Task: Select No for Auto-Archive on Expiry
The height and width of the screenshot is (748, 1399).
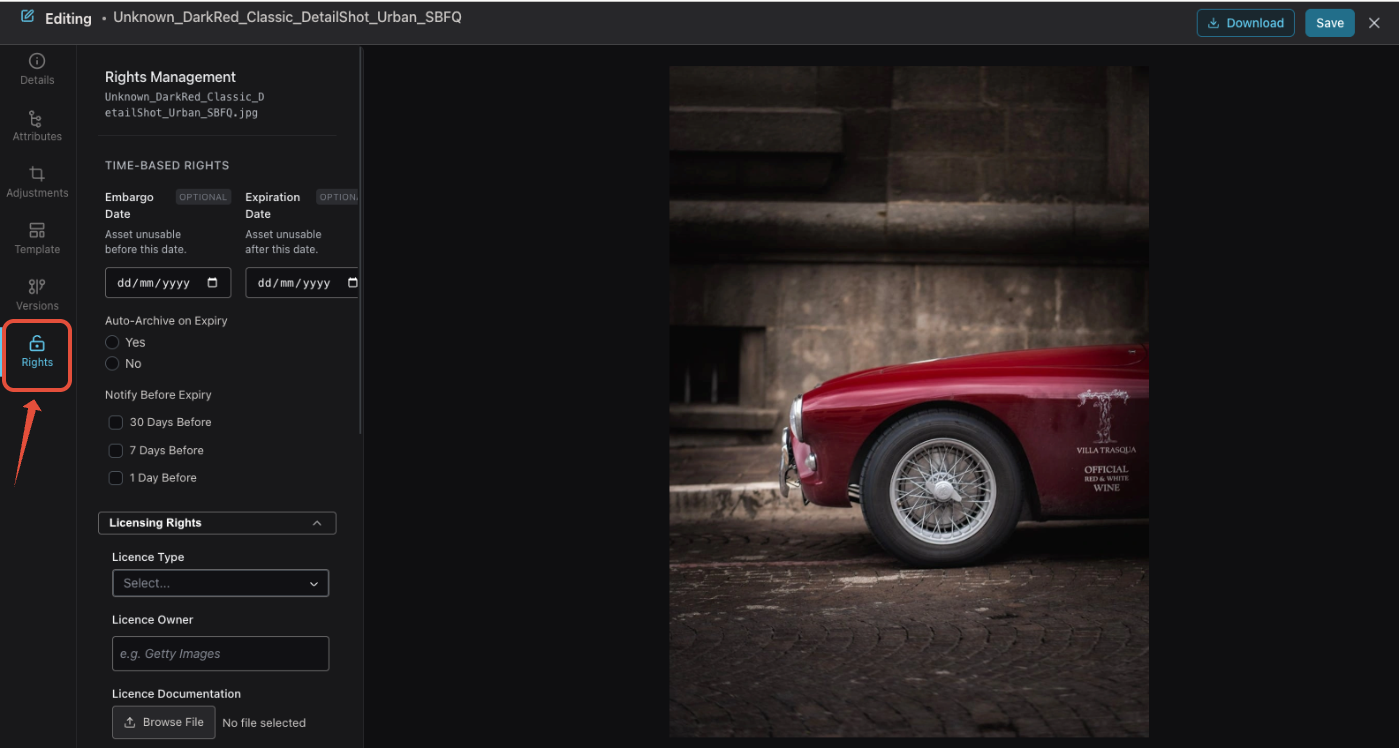Action: click(x=112, y=363)
